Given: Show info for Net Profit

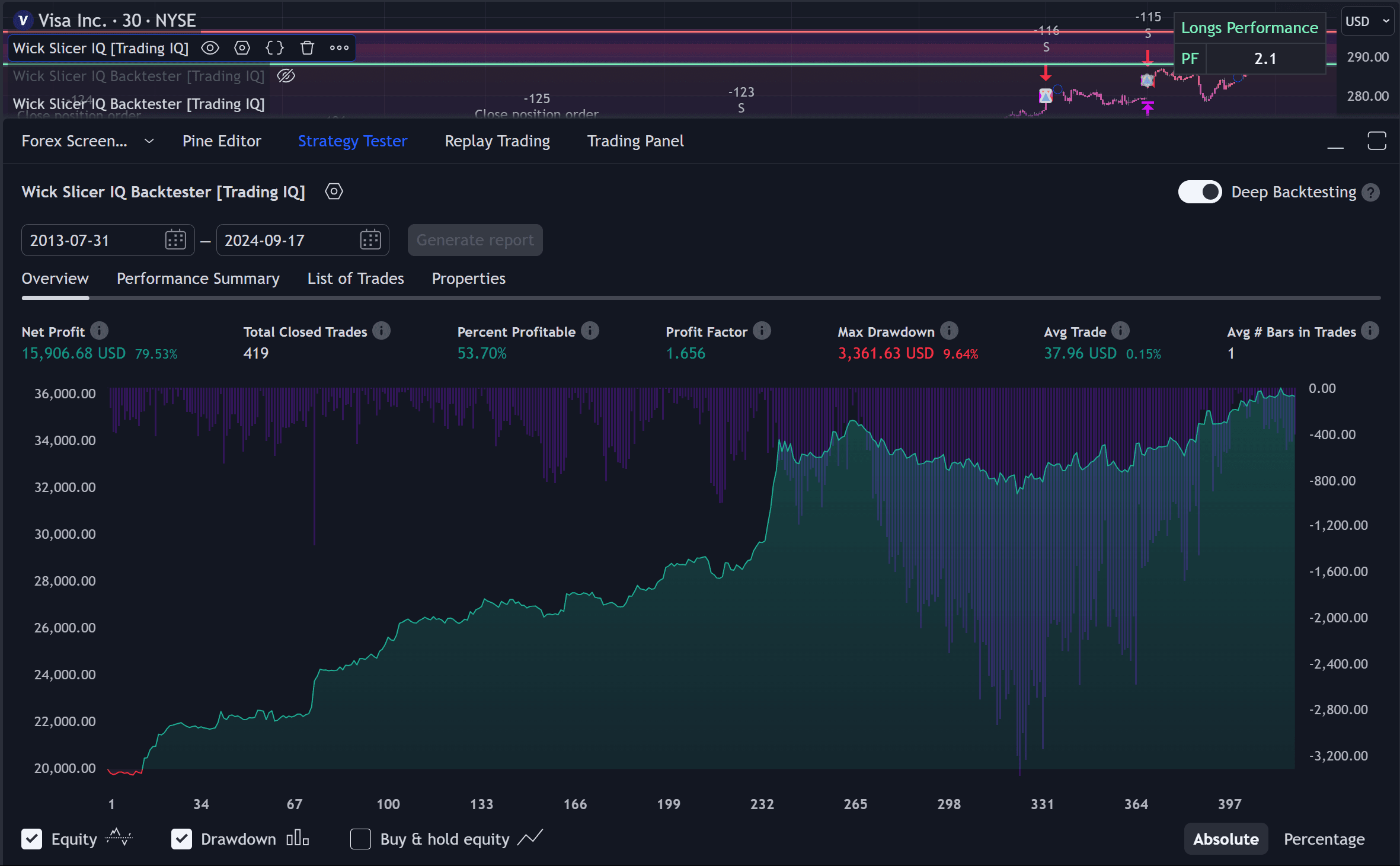Looking at the screenshot, I should [x=100, y=331].
